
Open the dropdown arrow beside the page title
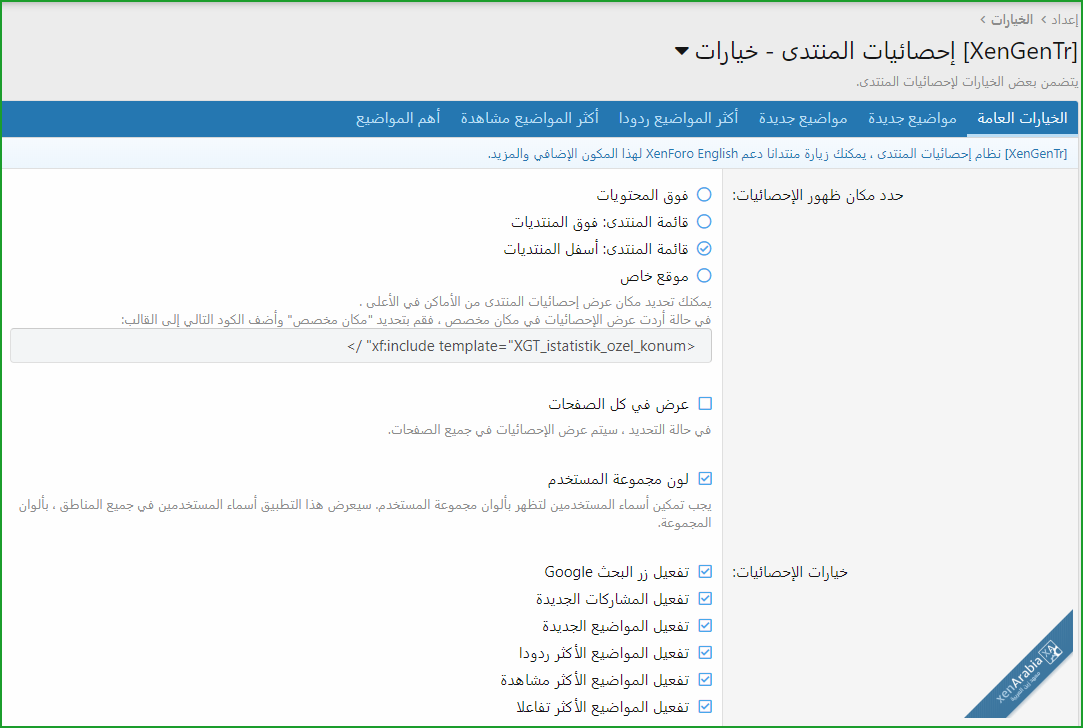(682, 51)
